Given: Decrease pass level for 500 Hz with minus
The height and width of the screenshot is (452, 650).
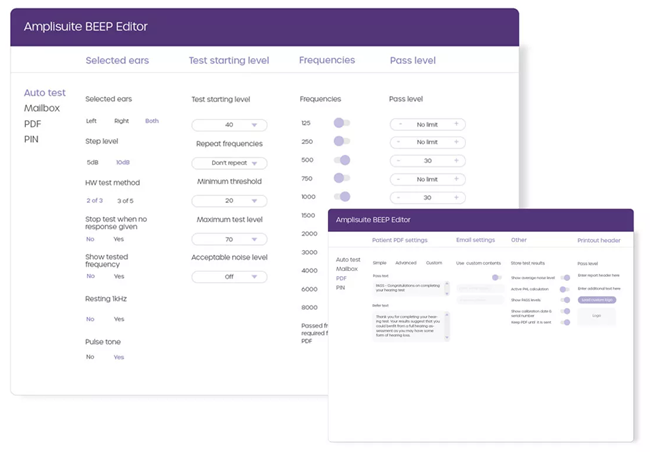Looking at the screenshot, I should click(400, 161).
